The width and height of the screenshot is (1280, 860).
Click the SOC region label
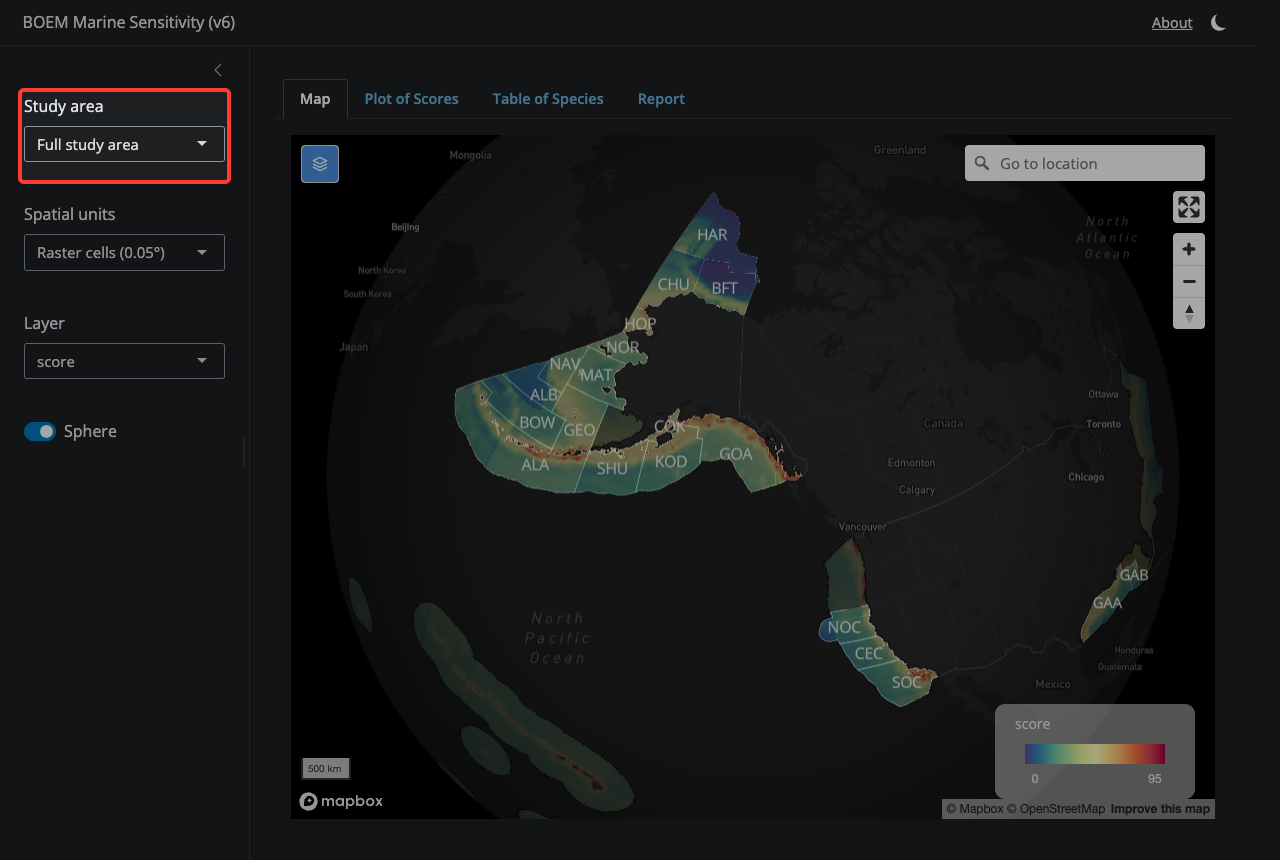(x=906, y=682)
